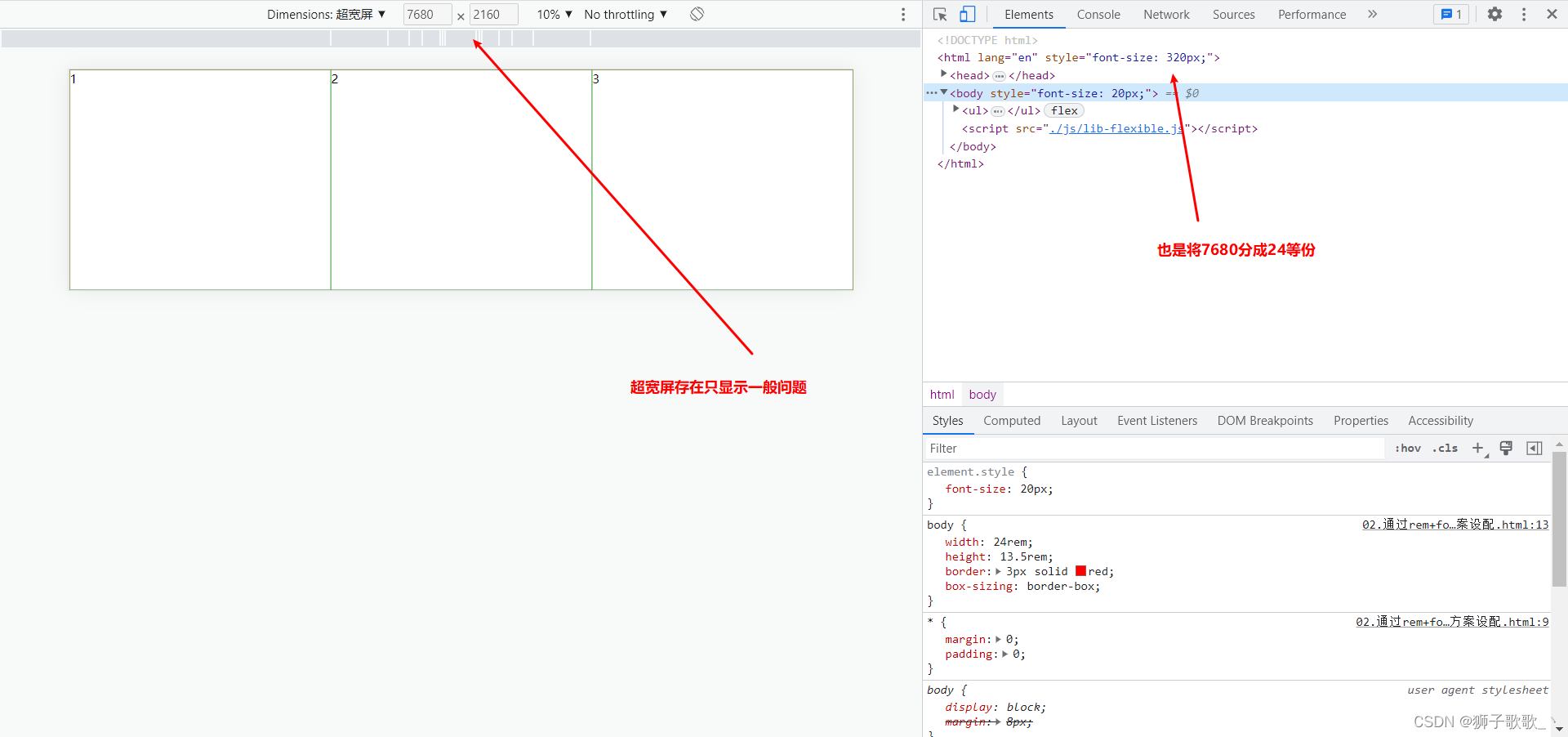Select the Event Listeners sub-tab
The width and height of the screenshot is (1568, 737).
coord(1157,421)
